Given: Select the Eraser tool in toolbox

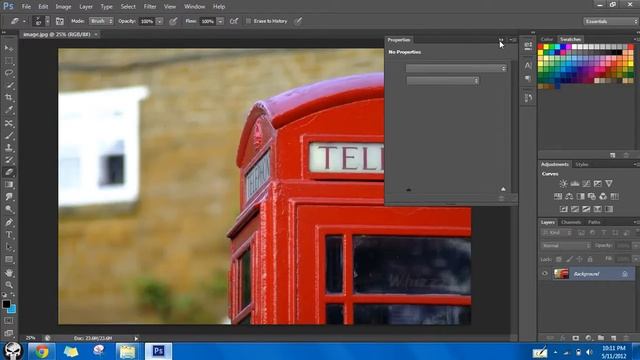Looking at the screenshot, I should click(9, 172).
